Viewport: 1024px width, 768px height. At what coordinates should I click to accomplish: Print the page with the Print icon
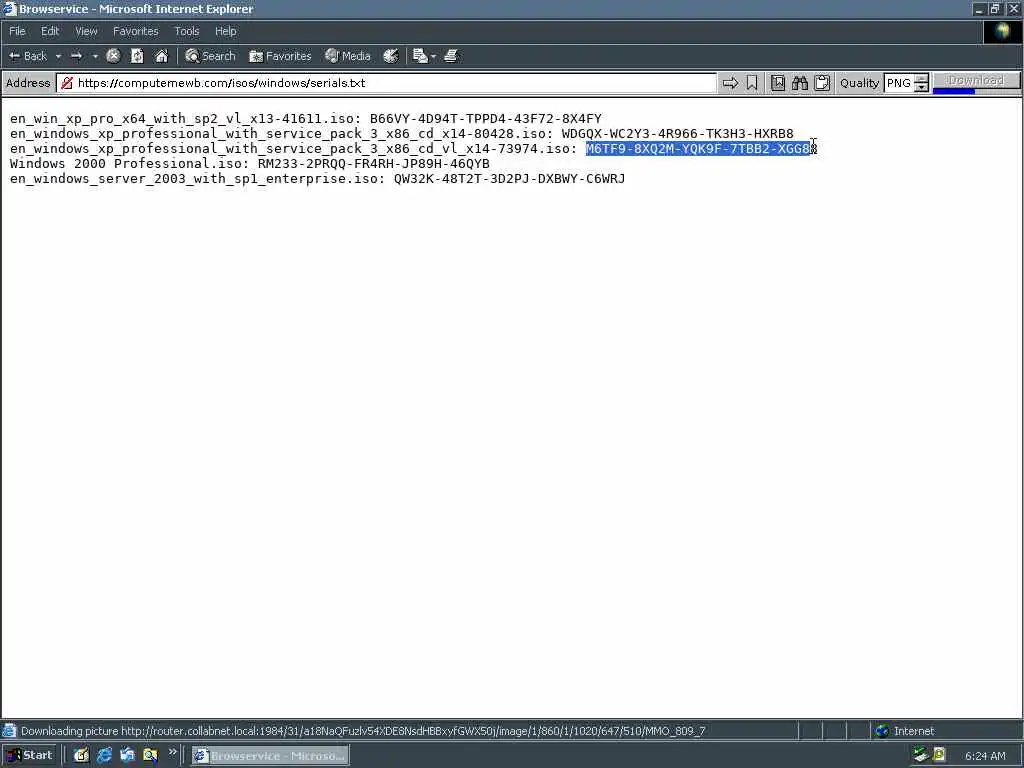tap(451, 56)
